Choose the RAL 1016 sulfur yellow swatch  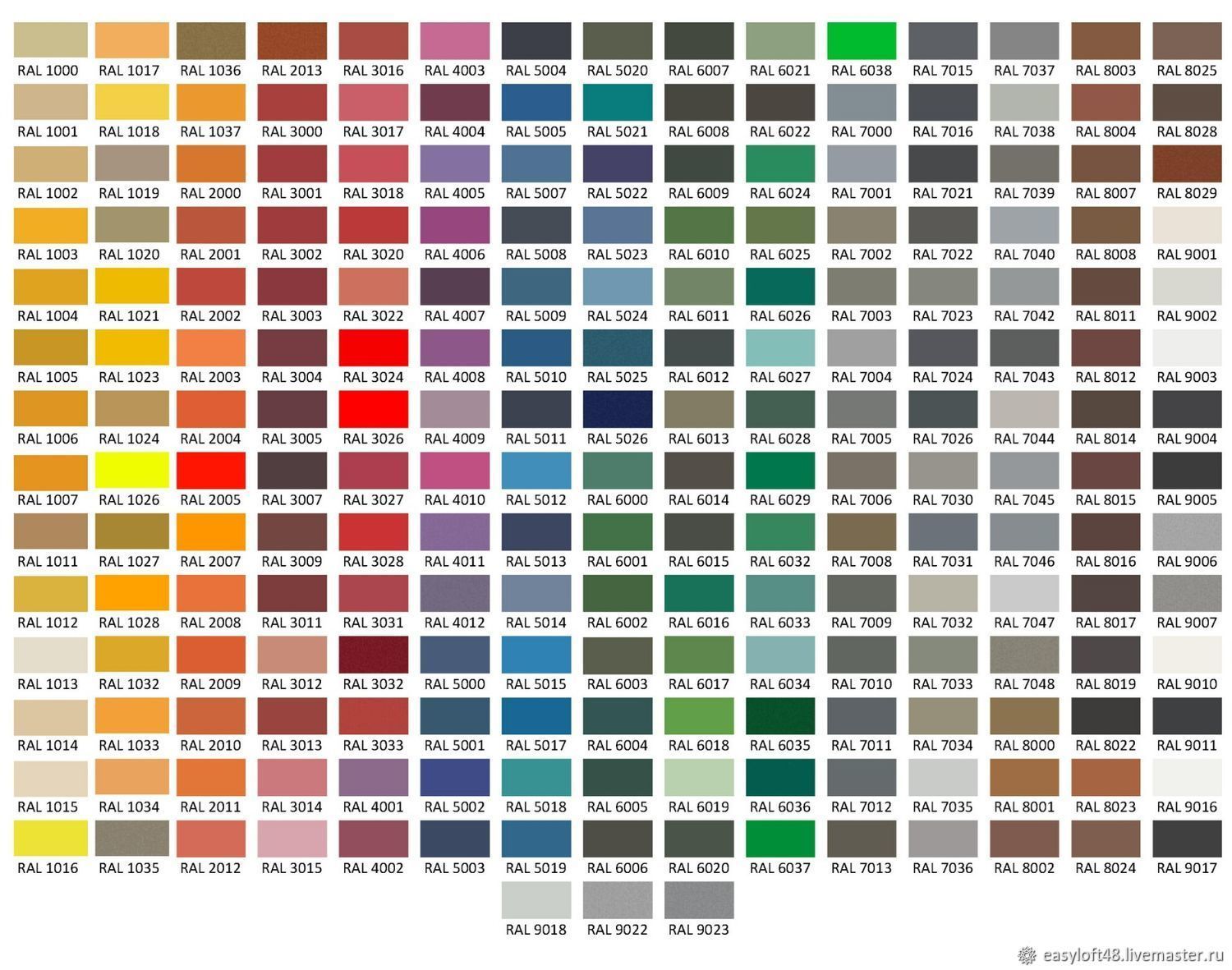pos(50,838)
